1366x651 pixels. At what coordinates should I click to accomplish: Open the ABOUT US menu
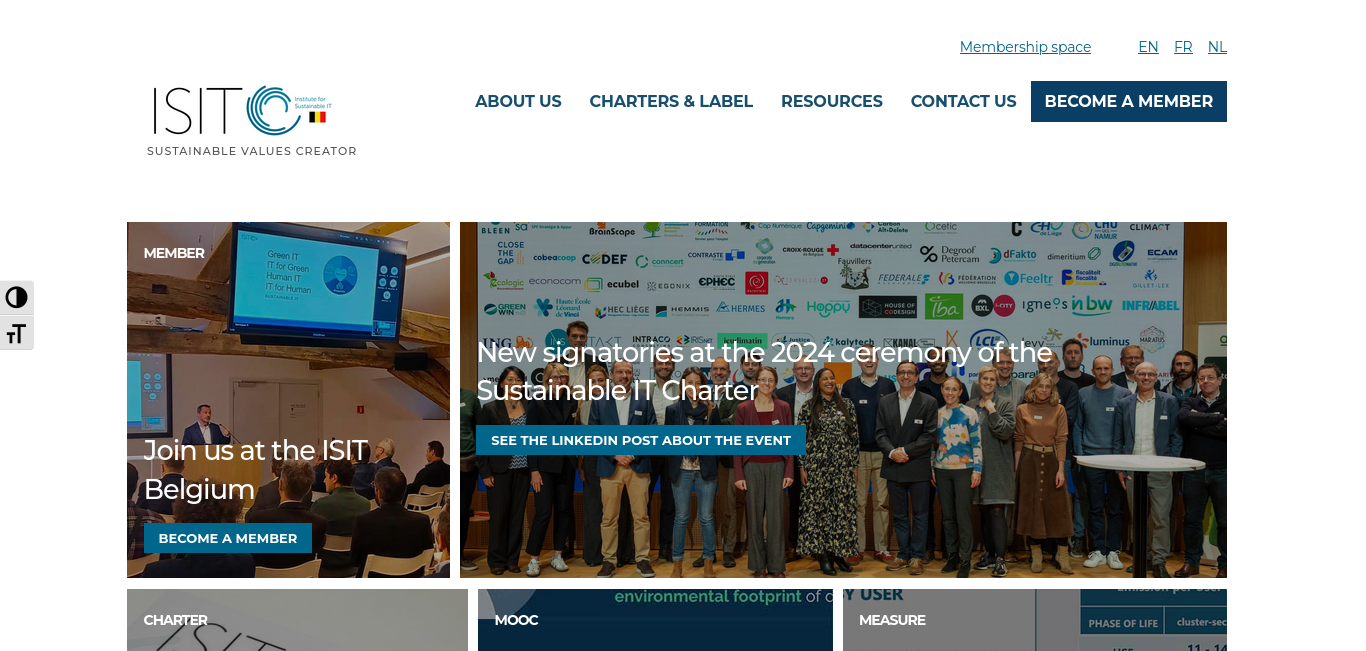(x=518, y=101)
